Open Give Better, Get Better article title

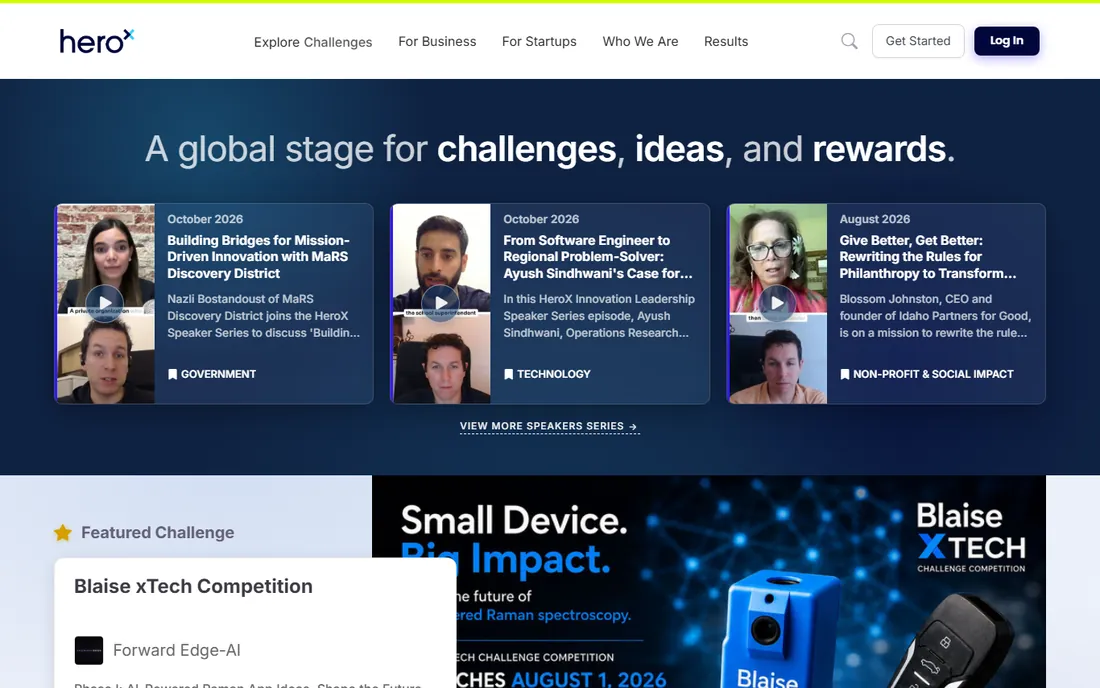pos(927,257)
